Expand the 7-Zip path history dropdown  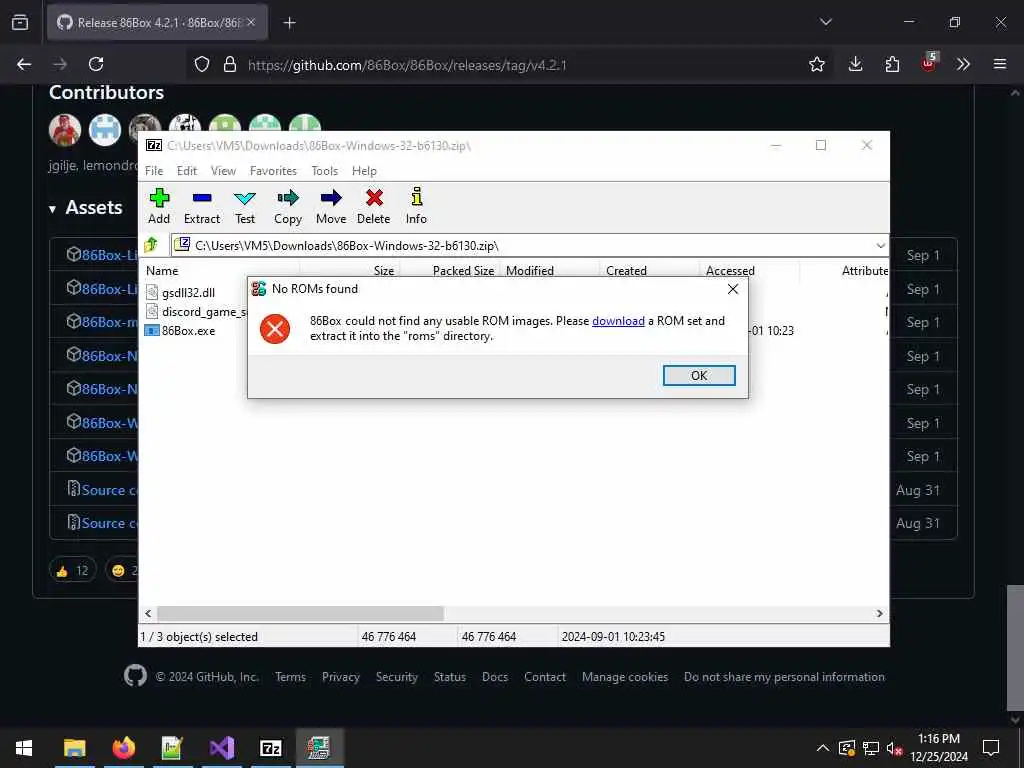pyautogui.click(x=880, y=246)
